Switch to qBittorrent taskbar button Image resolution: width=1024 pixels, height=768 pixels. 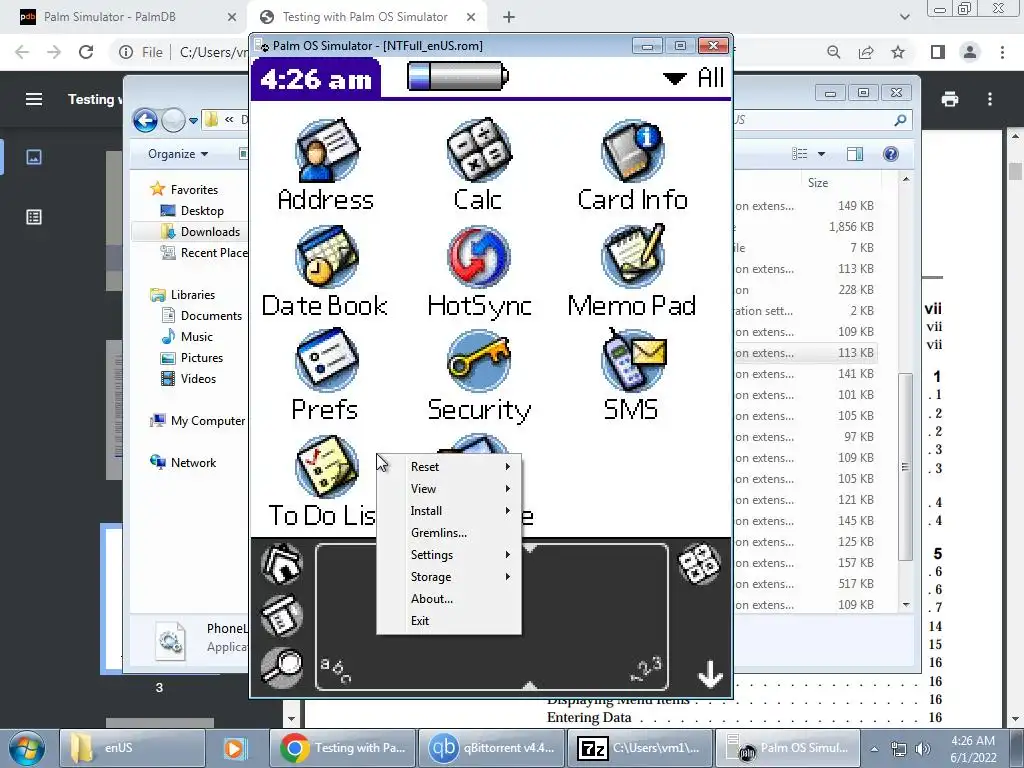pos(493,748)
